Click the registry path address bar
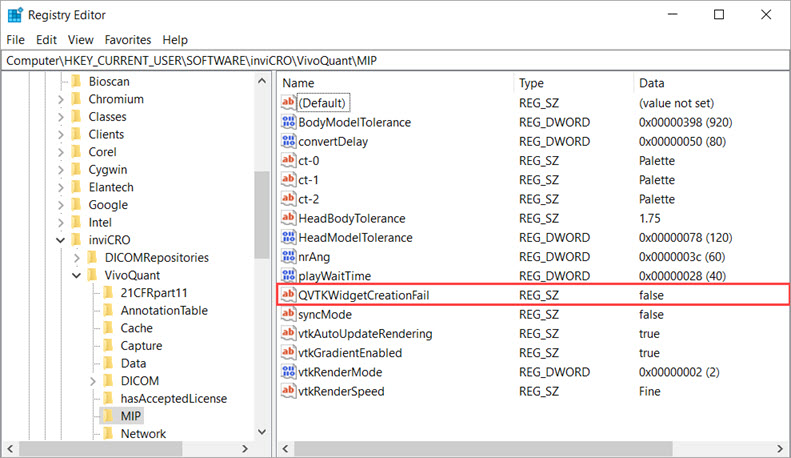 (x=395, y=61)
